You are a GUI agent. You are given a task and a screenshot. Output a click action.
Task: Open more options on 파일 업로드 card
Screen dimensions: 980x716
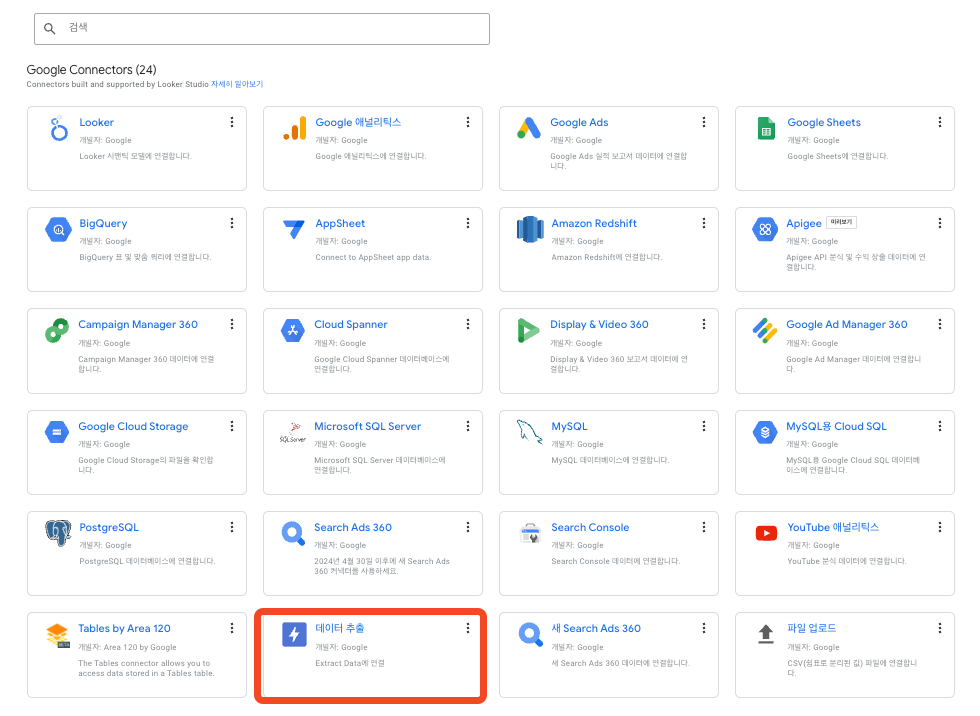pyautogui.click(x=939, y=628)
